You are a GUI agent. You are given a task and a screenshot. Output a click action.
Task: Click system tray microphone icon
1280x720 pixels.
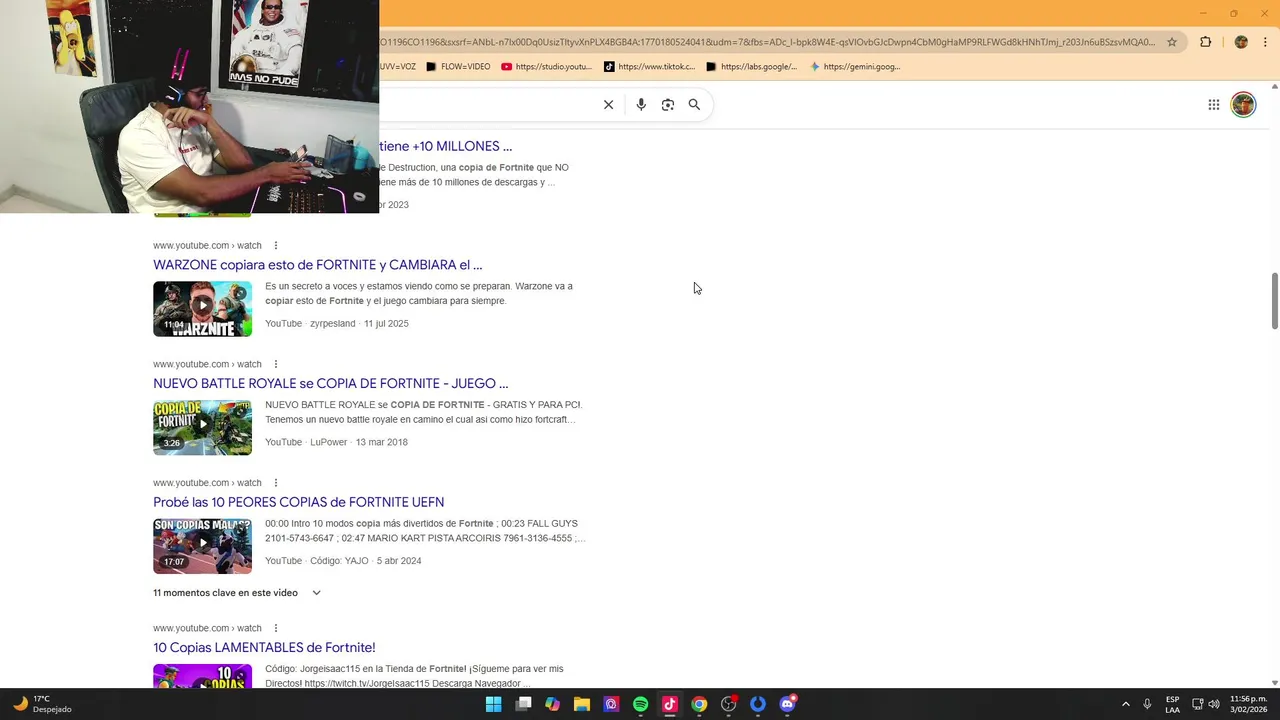pyautogui.click(x=1147, y=704)
